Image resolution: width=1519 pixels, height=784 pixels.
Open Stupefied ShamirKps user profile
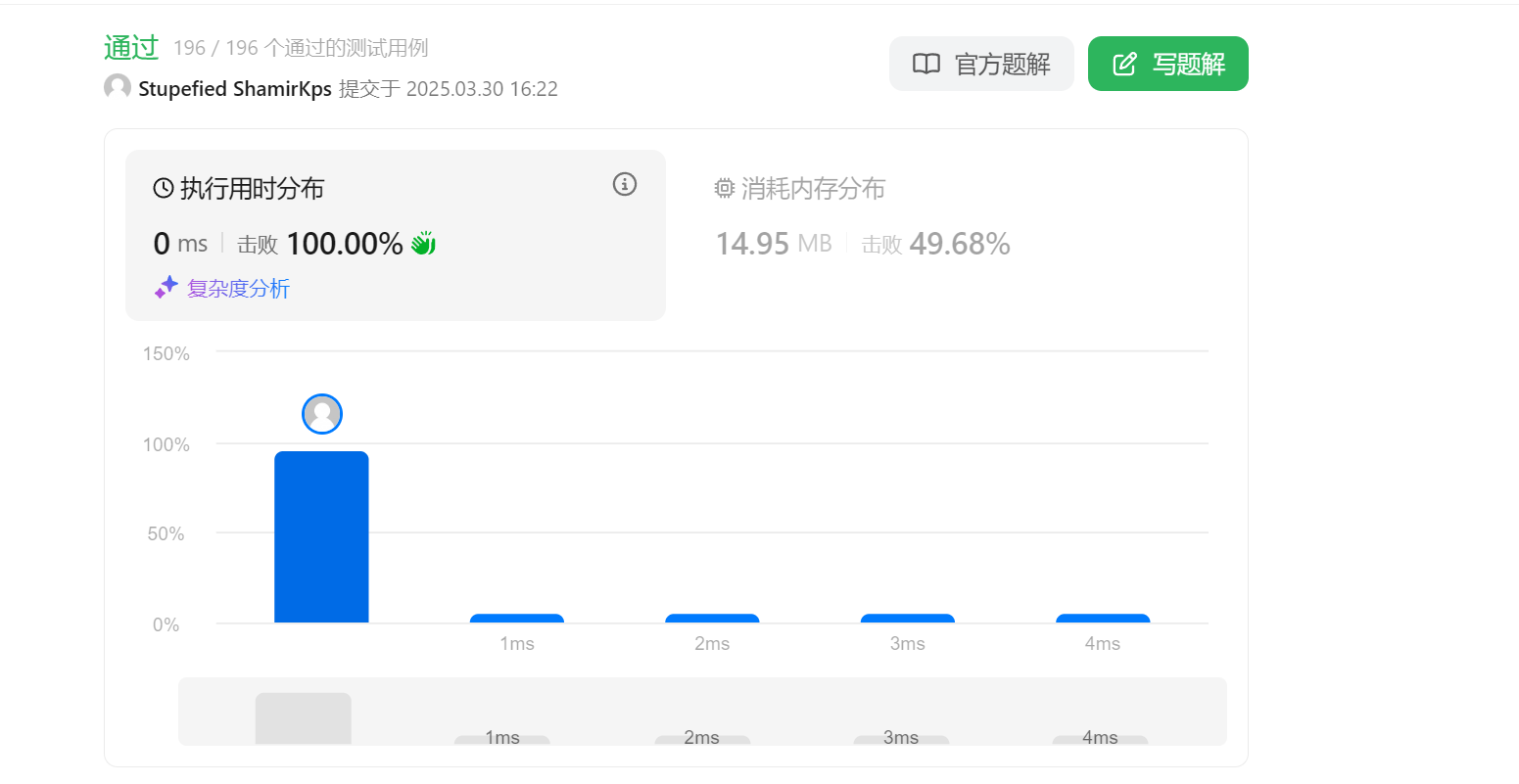[235, 89]
